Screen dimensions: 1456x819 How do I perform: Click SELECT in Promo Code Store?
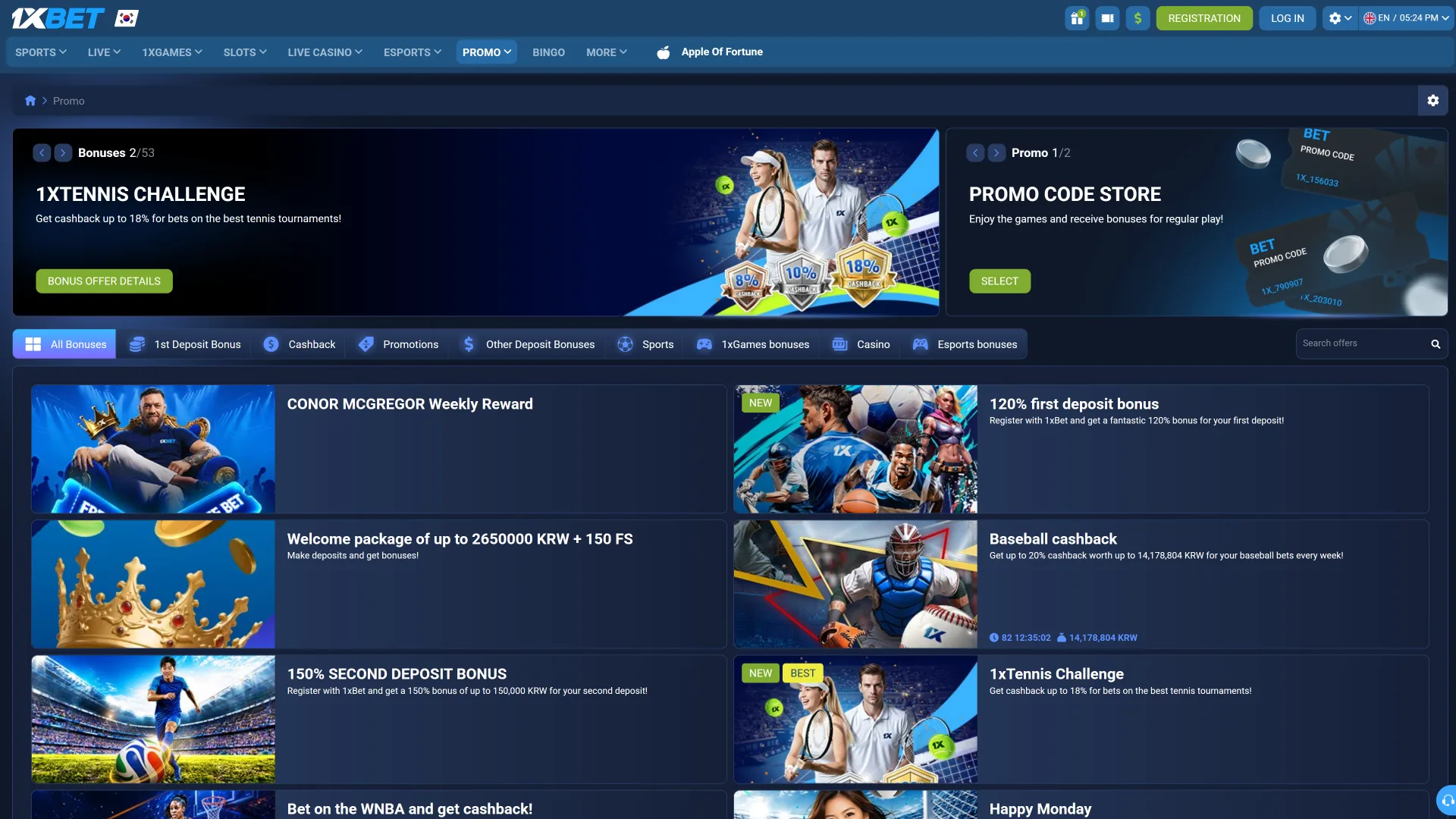pos(999,281)
